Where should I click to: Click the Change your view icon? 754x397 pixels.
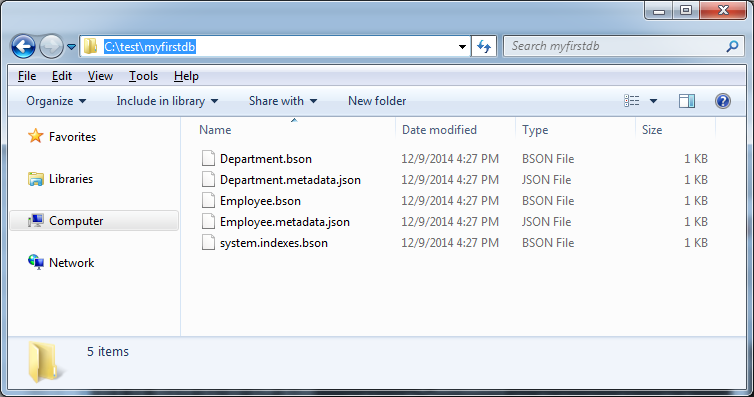point(631,101)
